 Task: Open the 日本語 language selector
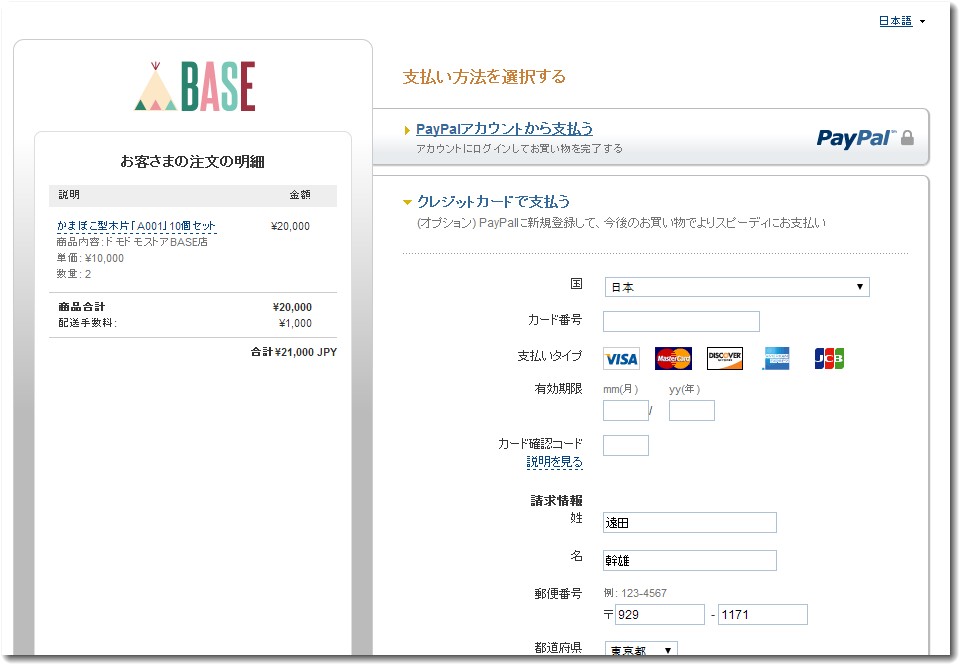[896, 20]
